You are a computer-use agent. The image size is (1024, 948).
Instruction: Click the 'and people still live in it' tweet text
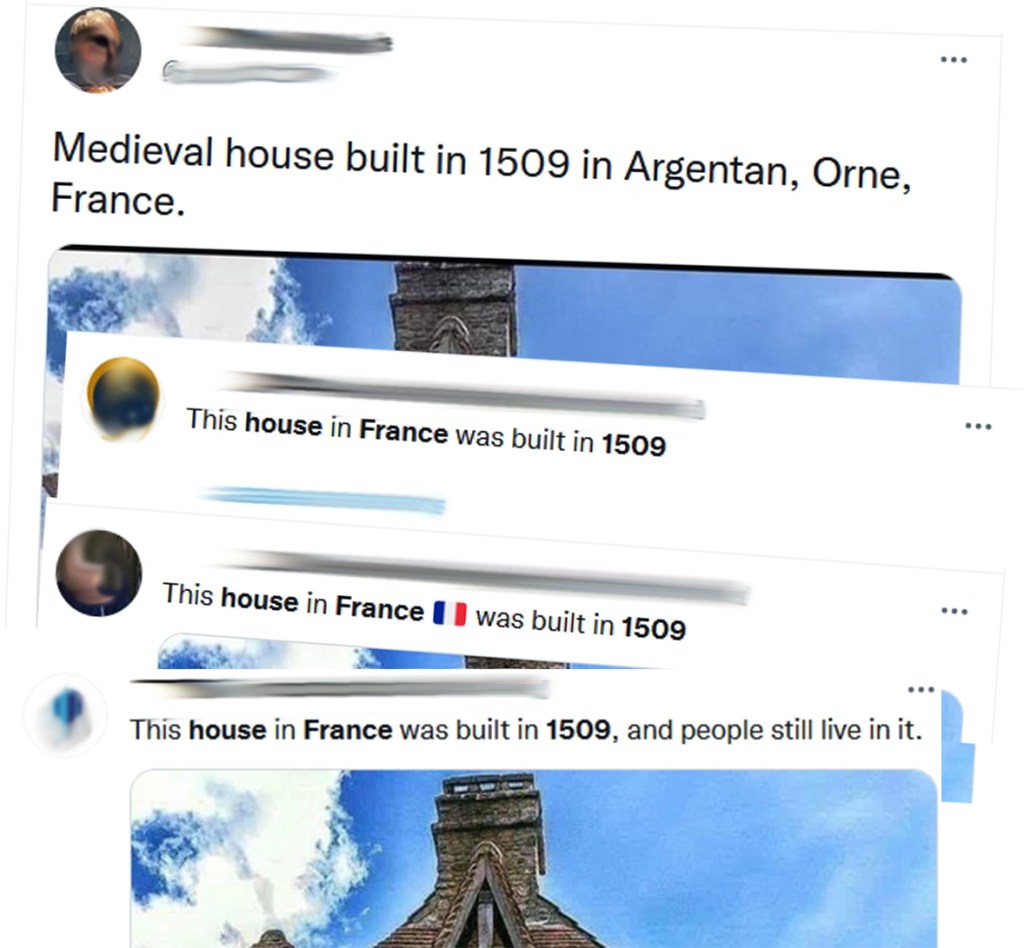(x=775, y=730)
